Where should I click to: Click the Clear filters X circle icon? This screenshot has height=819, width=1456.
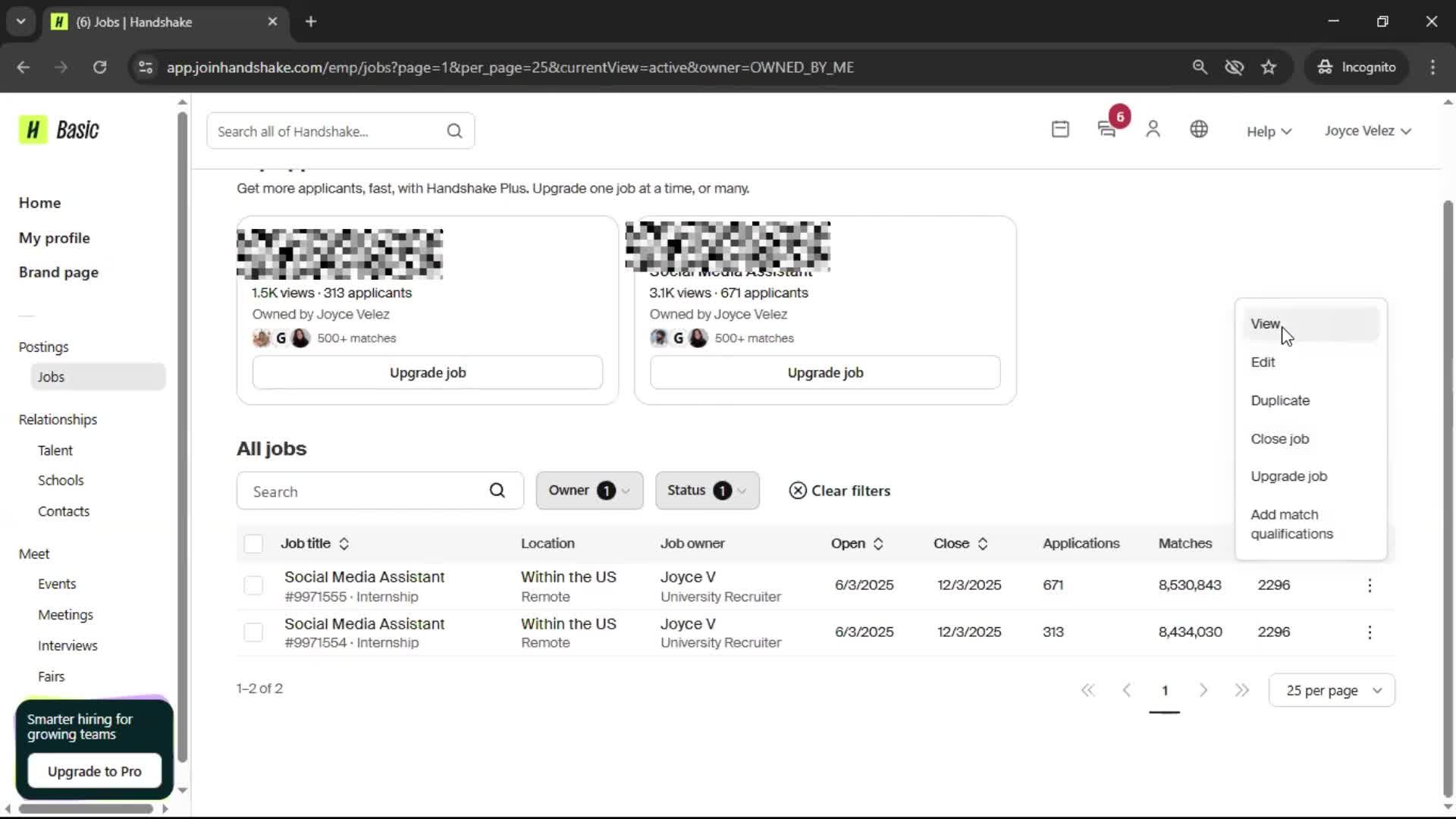tap(798, 491)
